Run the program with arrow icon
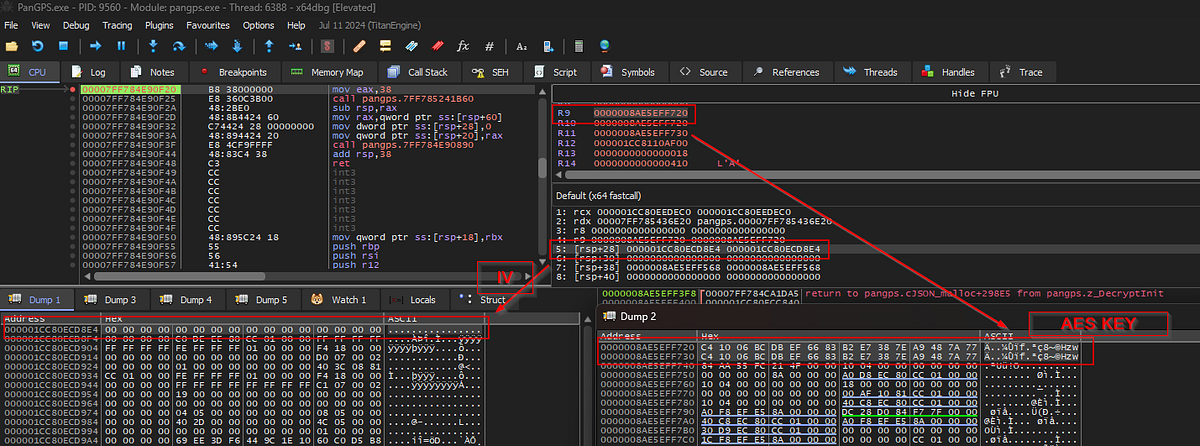1200x446 pixels. point(96,46)
